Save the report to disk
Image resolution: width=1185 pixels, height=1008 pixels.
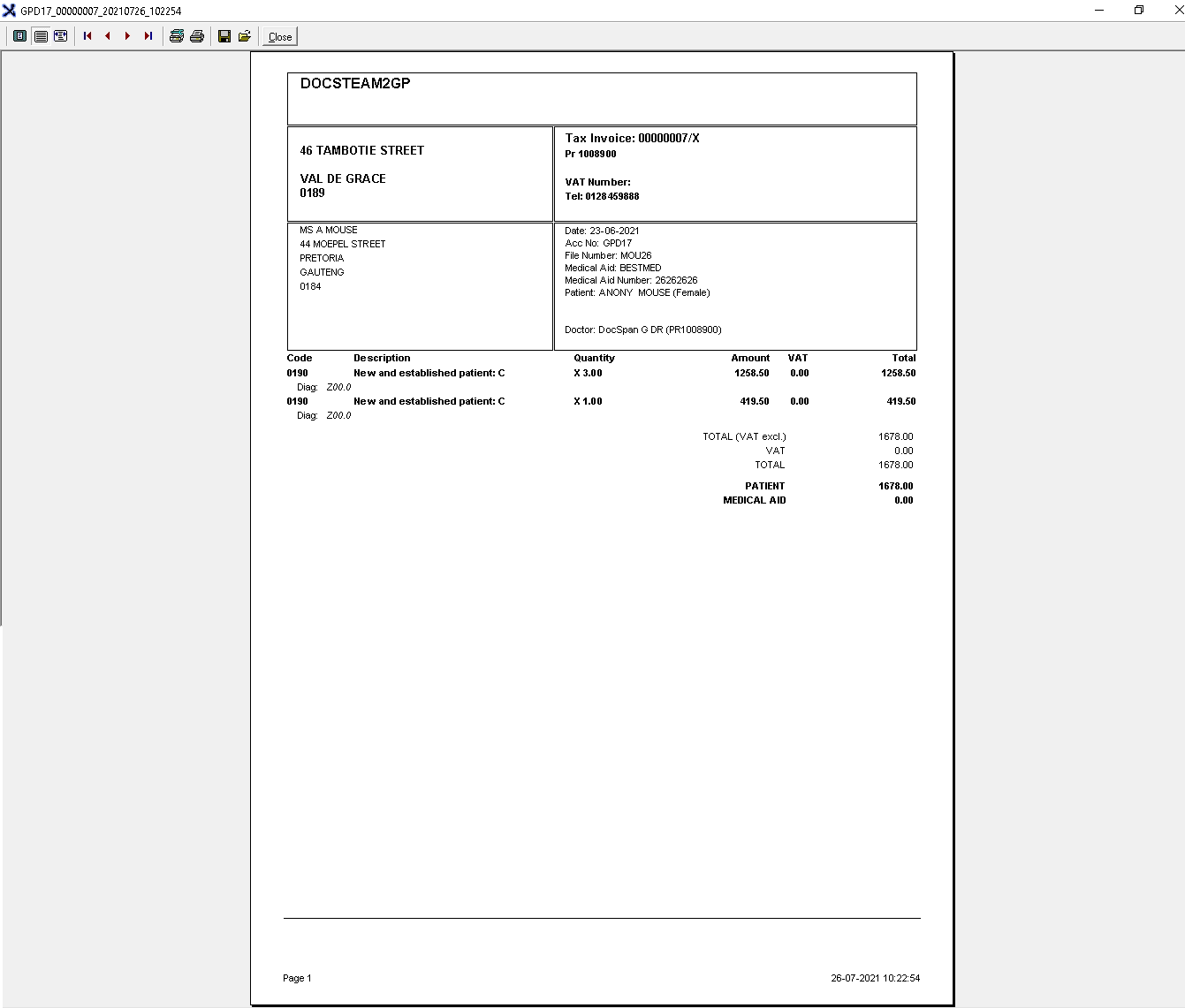click(x=224, y=36)
